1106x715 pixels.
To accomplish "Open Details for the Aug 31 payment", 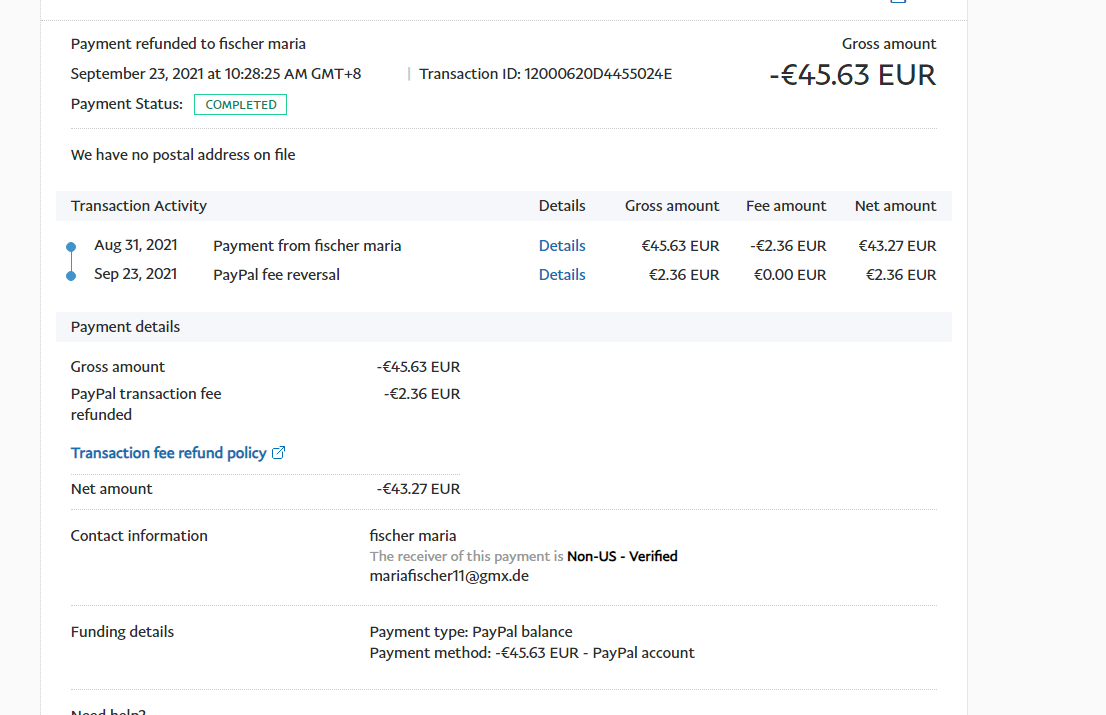I will click(561, 246).
